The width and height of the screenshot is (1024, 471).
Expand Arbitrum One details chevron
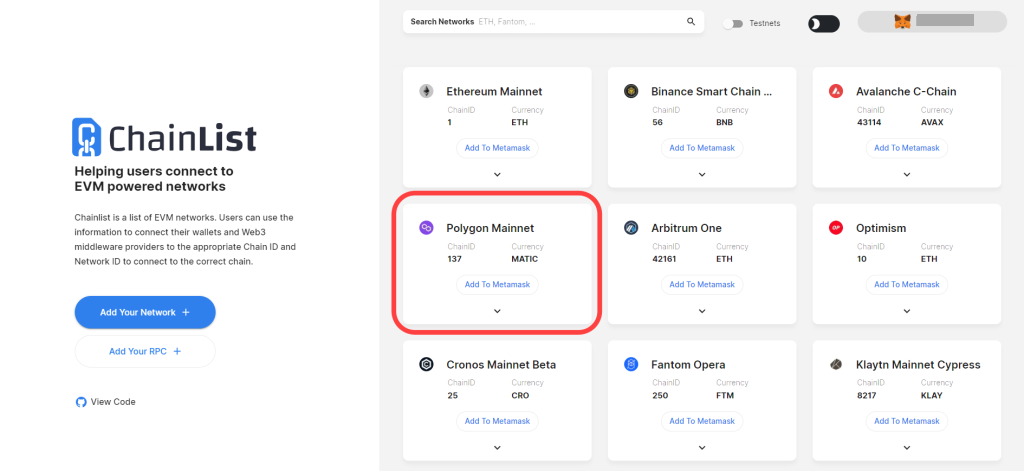pyautogui.click(x=702, y=312)
